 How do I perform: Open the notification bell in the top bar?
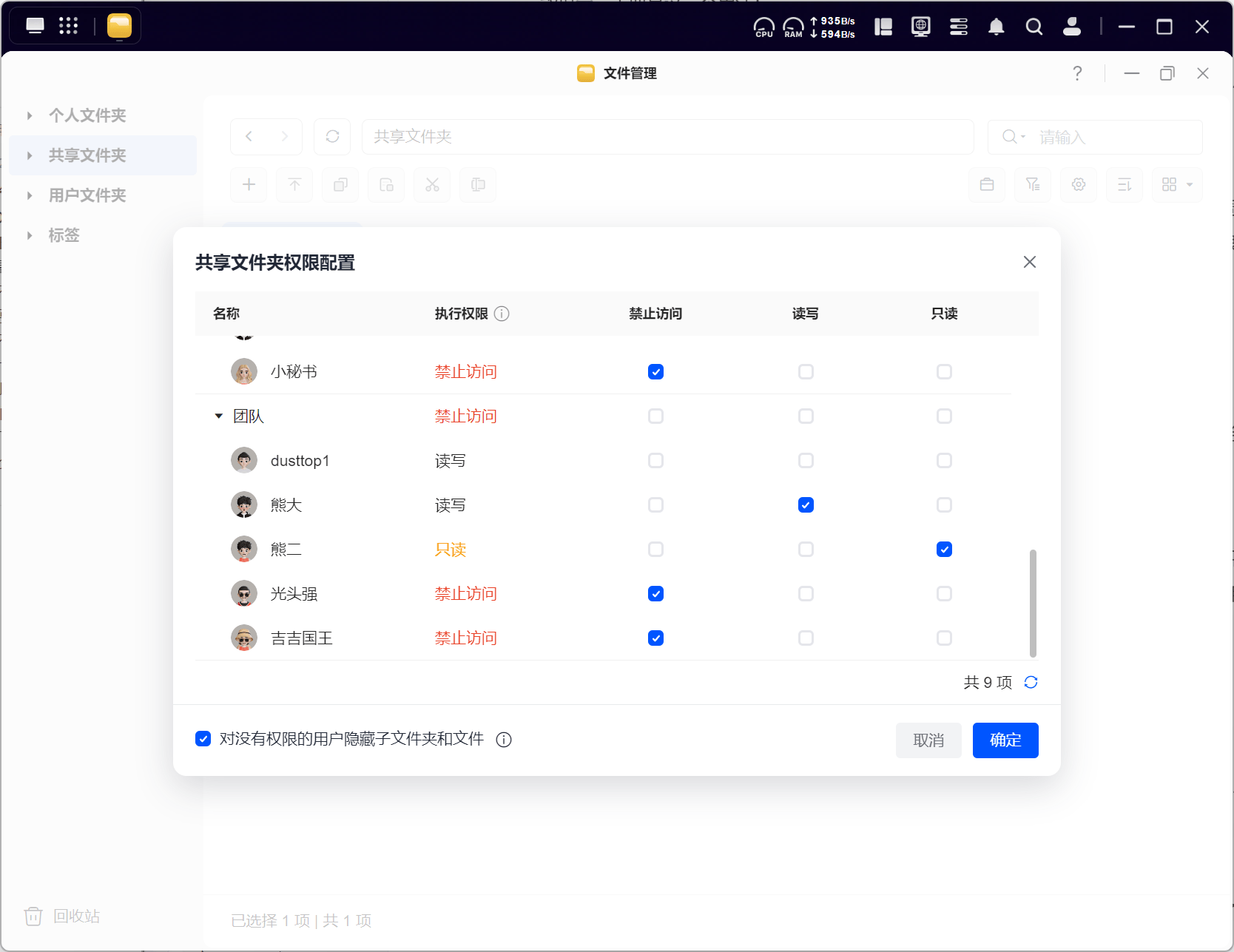pyautogui.click(x=996, y=27)
